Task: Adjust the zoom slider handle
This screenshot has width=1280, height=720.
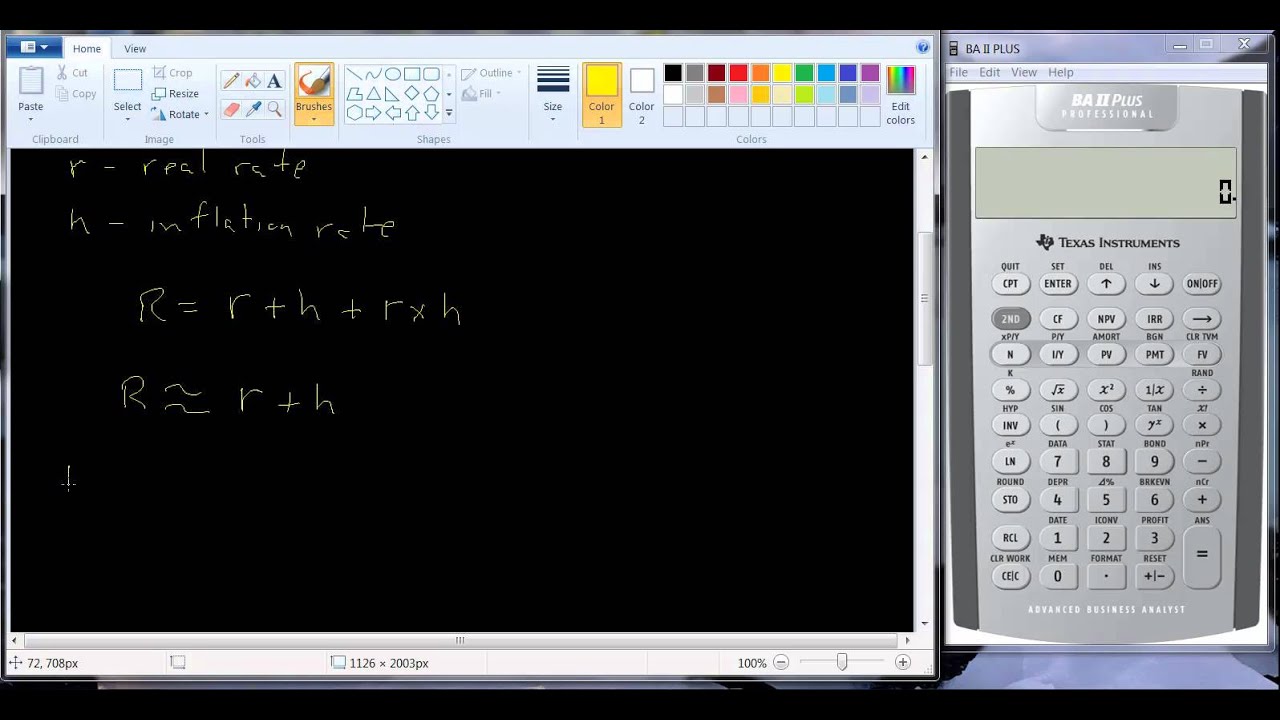Action: [842, 662]
